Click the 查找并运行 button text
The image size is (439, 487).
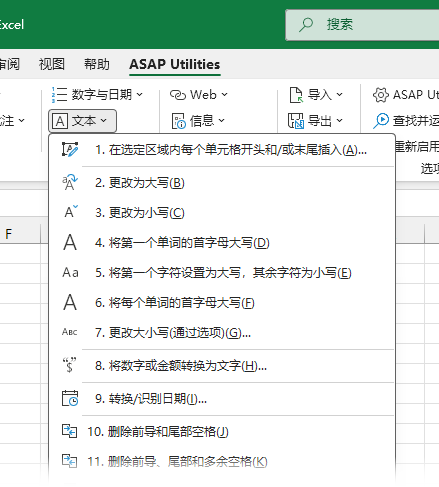[x=415, y=121]
